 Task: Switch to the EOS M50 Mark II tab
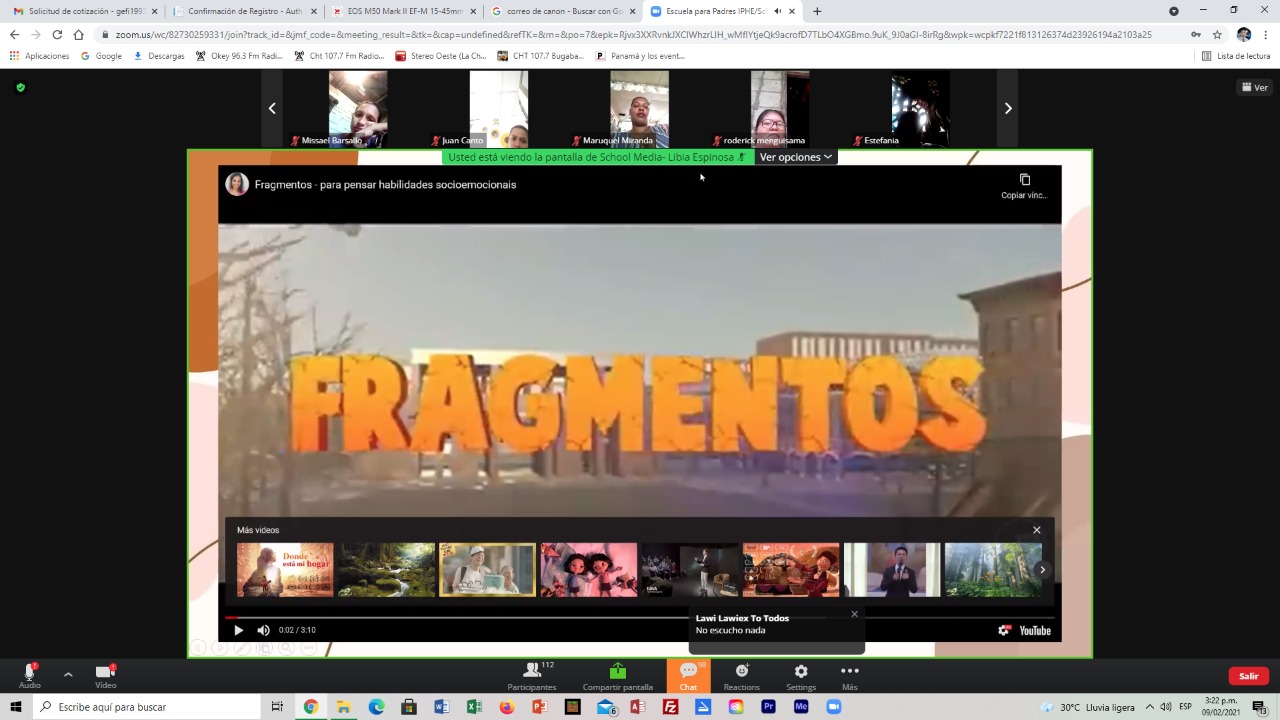(x=404, y=11)
